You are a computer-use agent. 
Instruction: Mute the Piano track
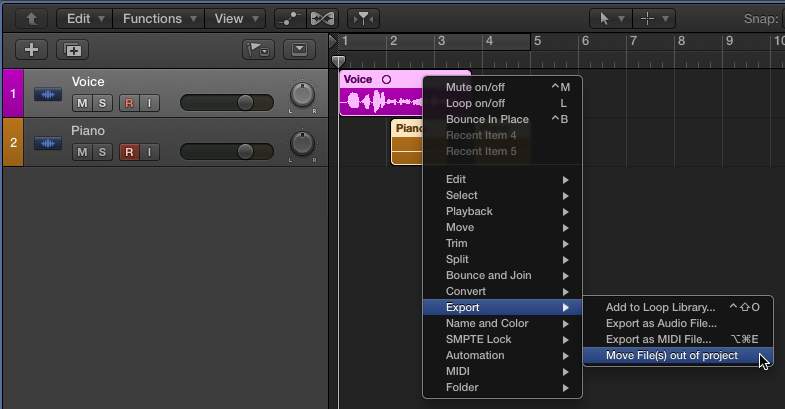pyautogui.click(x=83, y=152)
